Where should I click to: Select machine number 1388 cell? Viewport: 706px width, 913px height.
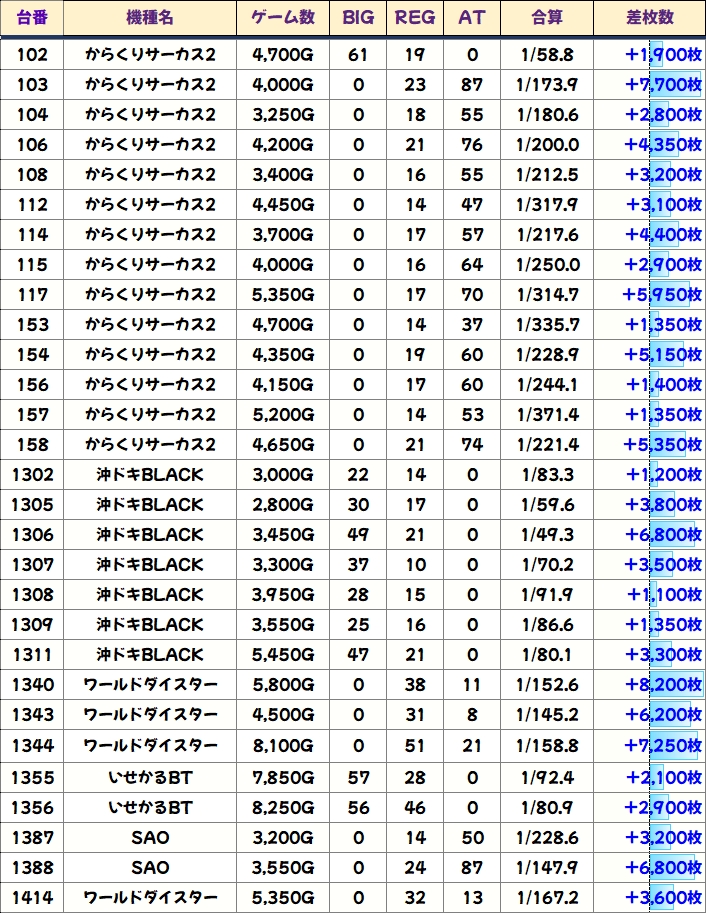[x=31, y=868]
